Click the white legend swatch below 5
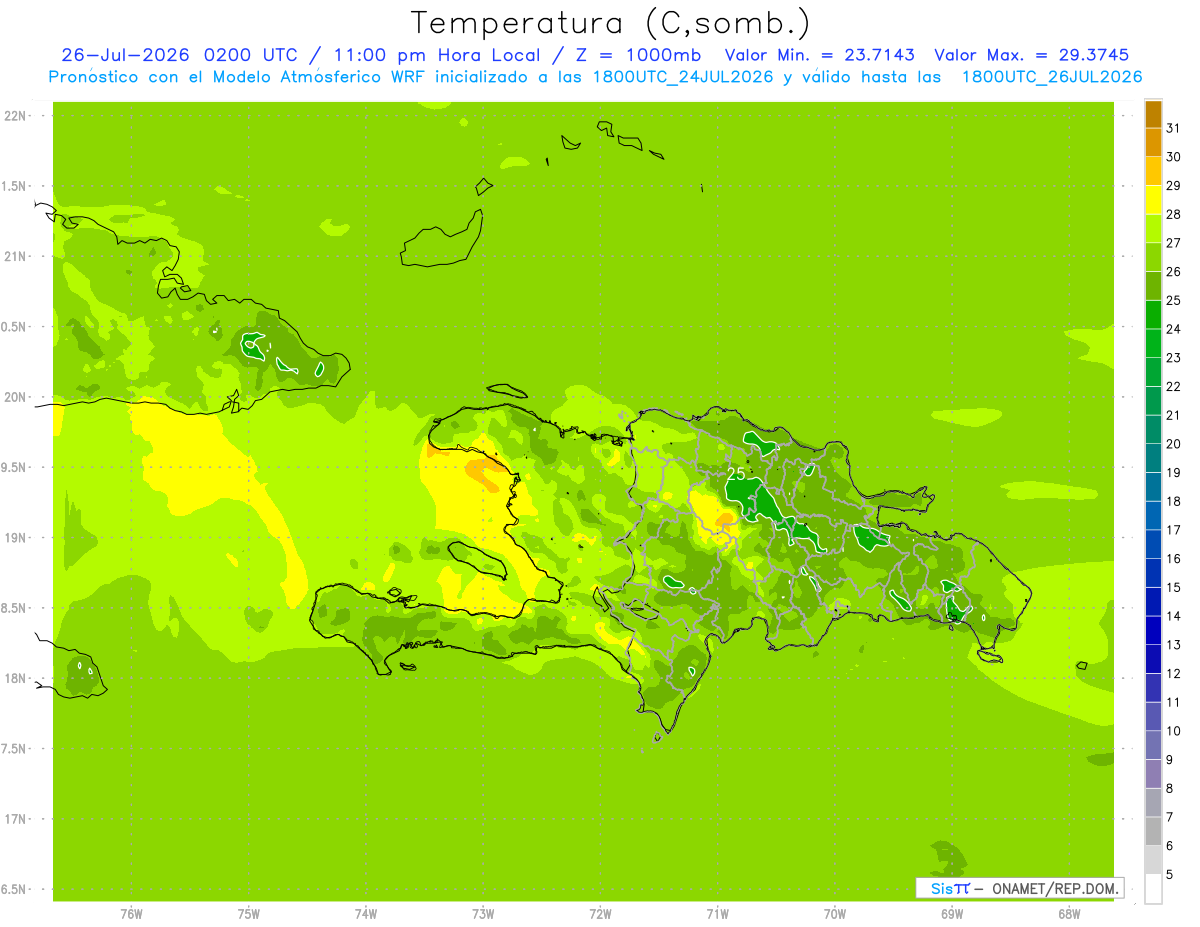 1153,889
